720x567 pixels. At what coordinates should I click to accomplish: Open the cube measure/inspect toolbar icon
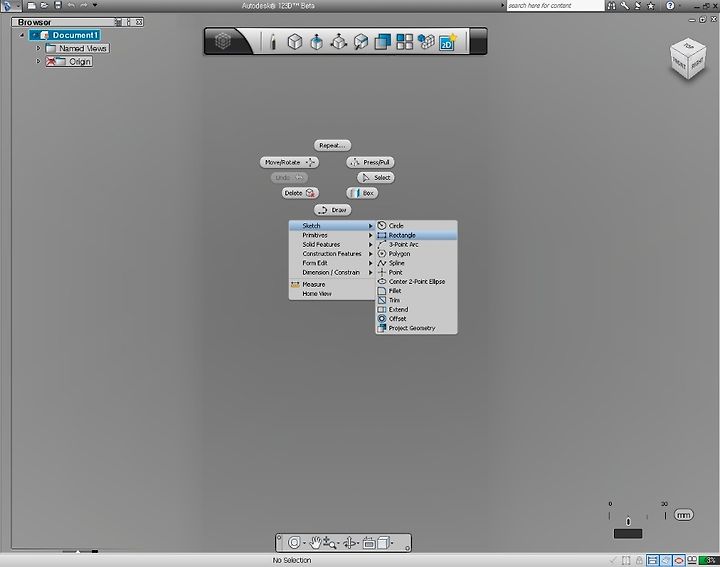click(x=361, y=42)
